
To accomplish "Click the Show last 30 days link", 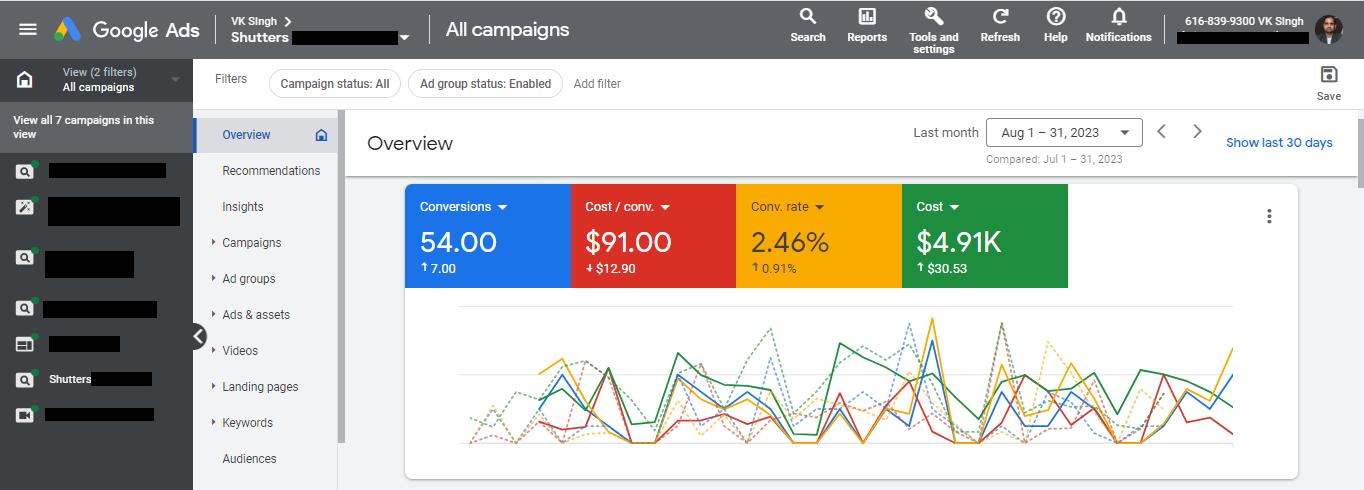I will [x=1279, y=143].
